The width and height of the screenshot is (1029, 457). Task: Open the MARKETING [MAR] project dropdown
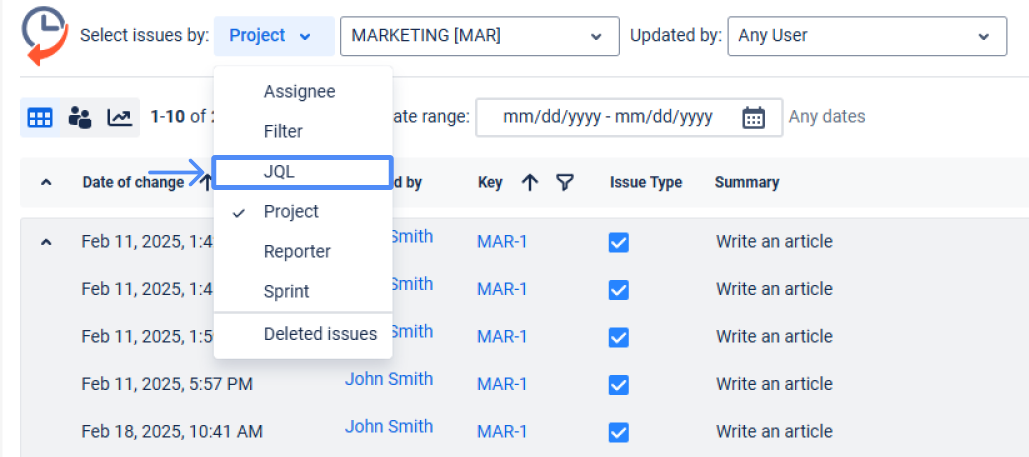click(478, 36)
